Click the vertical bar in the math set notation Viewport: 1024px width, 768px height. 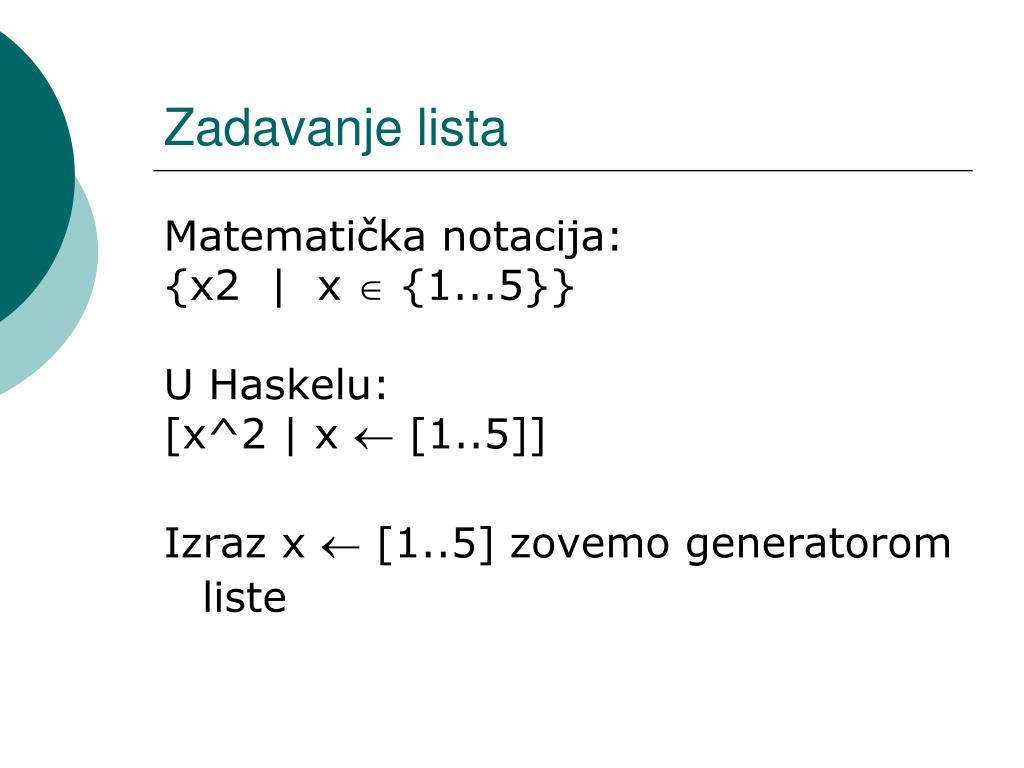279,287
